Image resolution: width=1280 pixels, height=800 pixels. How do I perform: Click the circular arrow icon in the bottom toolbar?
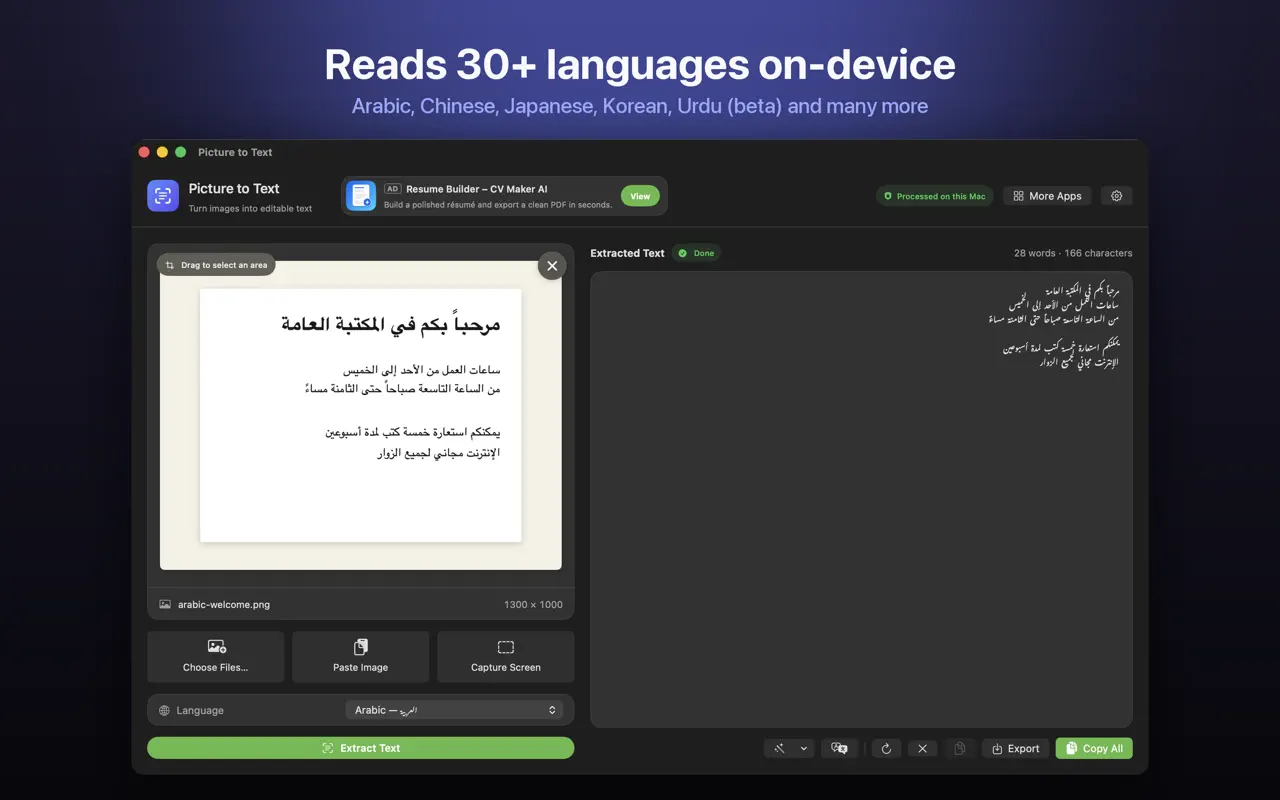point(886,748)
